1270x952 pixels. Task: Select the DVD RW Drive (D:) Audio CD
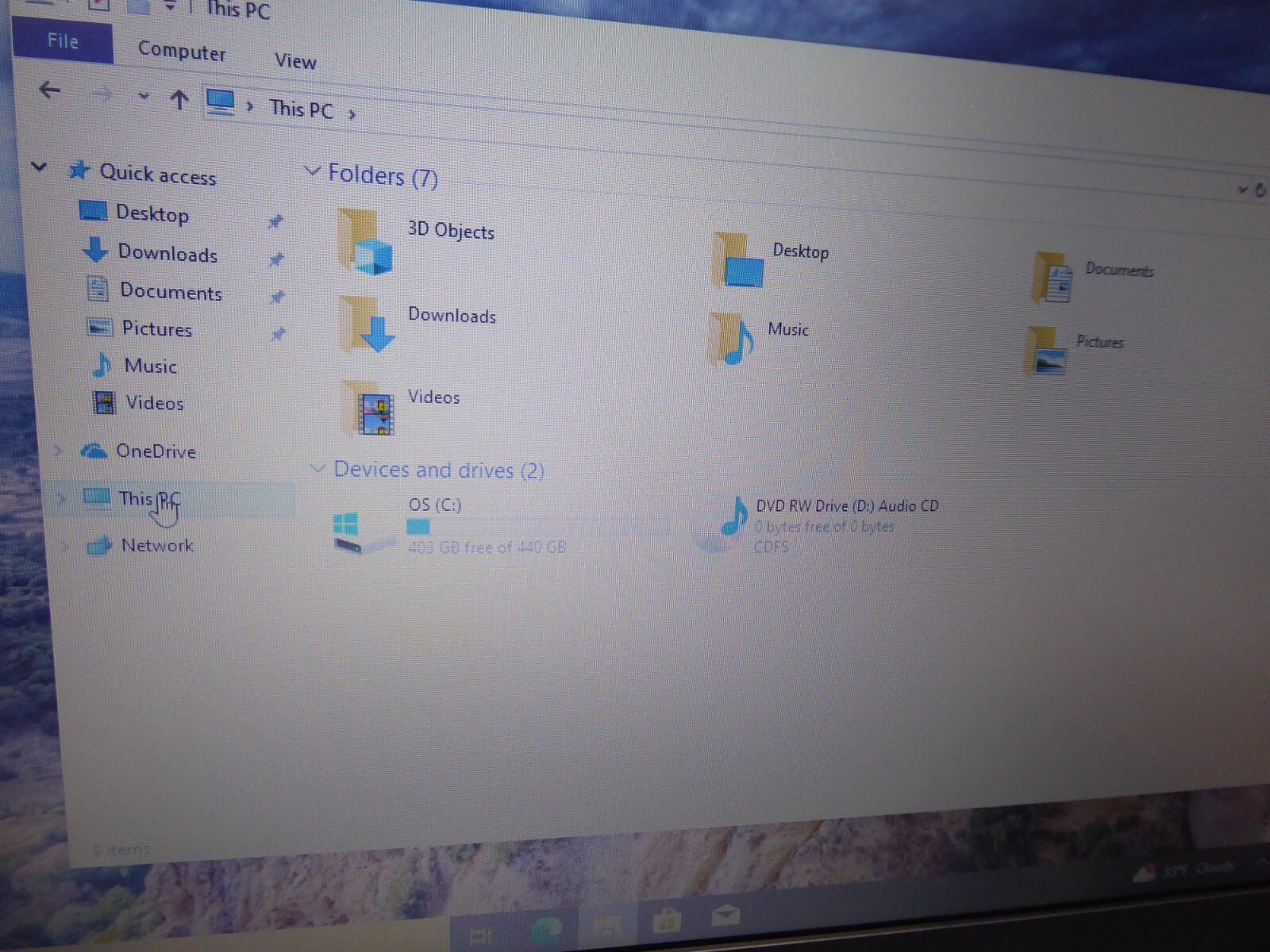tap(847, 505)
